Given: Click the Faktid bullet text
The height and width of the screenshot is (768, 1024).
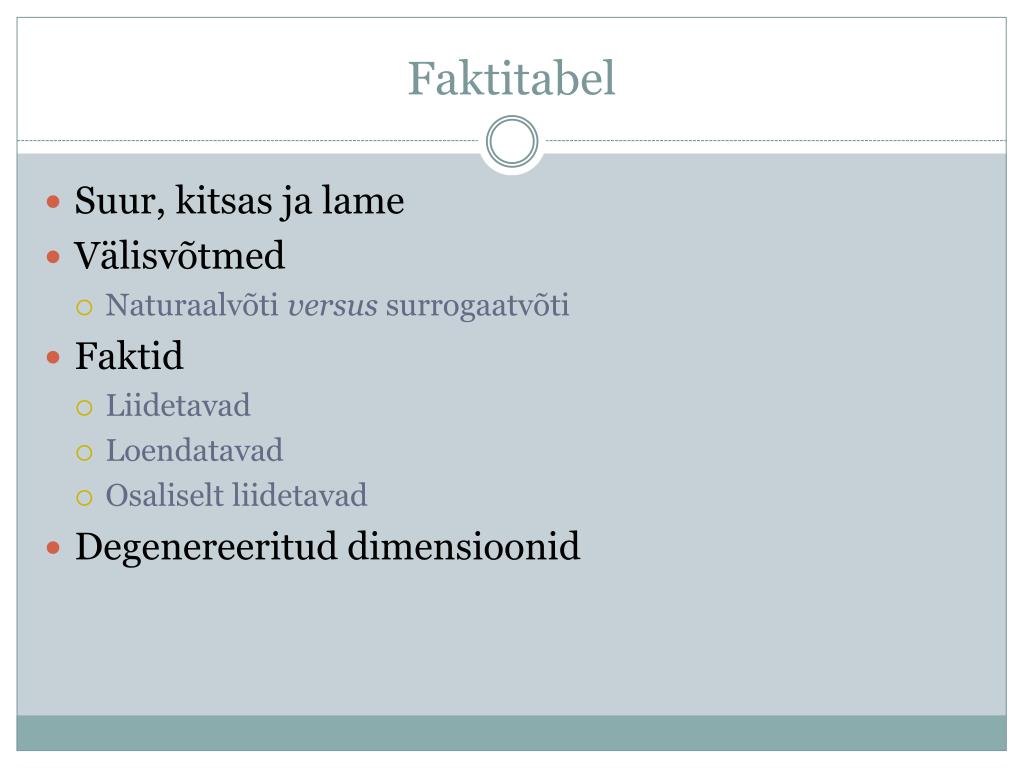Looking at the screenshot, I should pyautogui.click(x=129, y=356).
